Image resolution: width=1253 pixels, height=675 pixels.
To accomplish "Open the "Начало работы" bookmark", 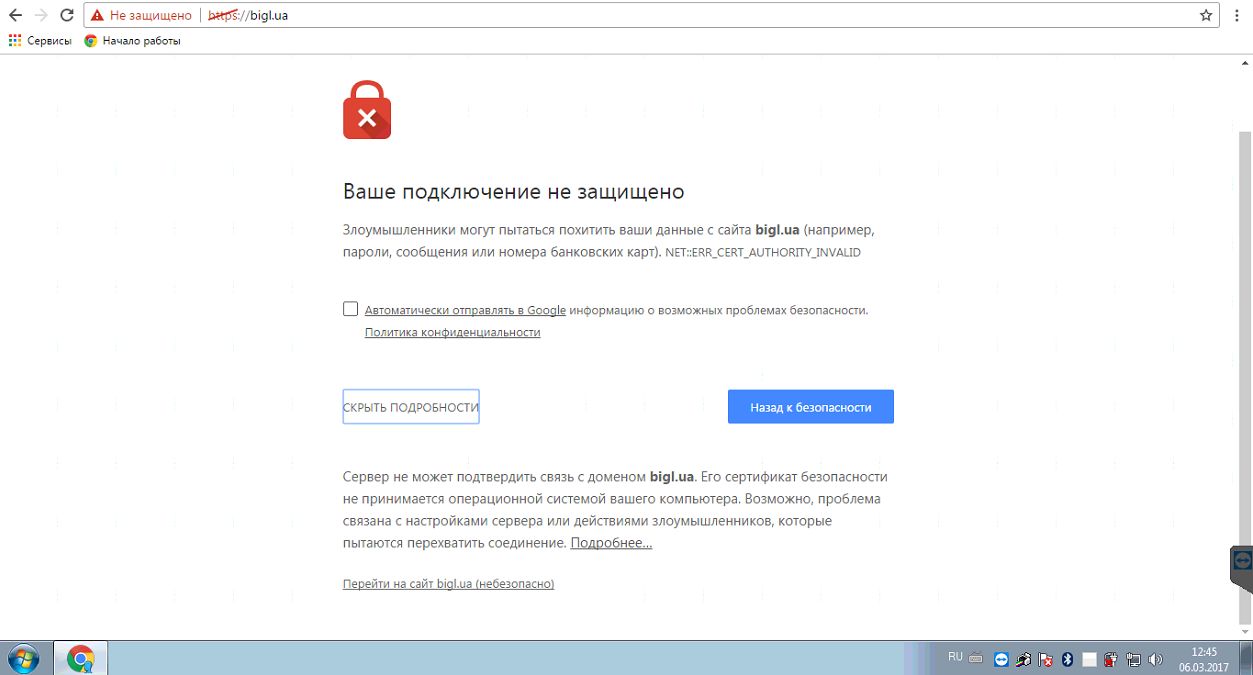I will click(132, 41).
